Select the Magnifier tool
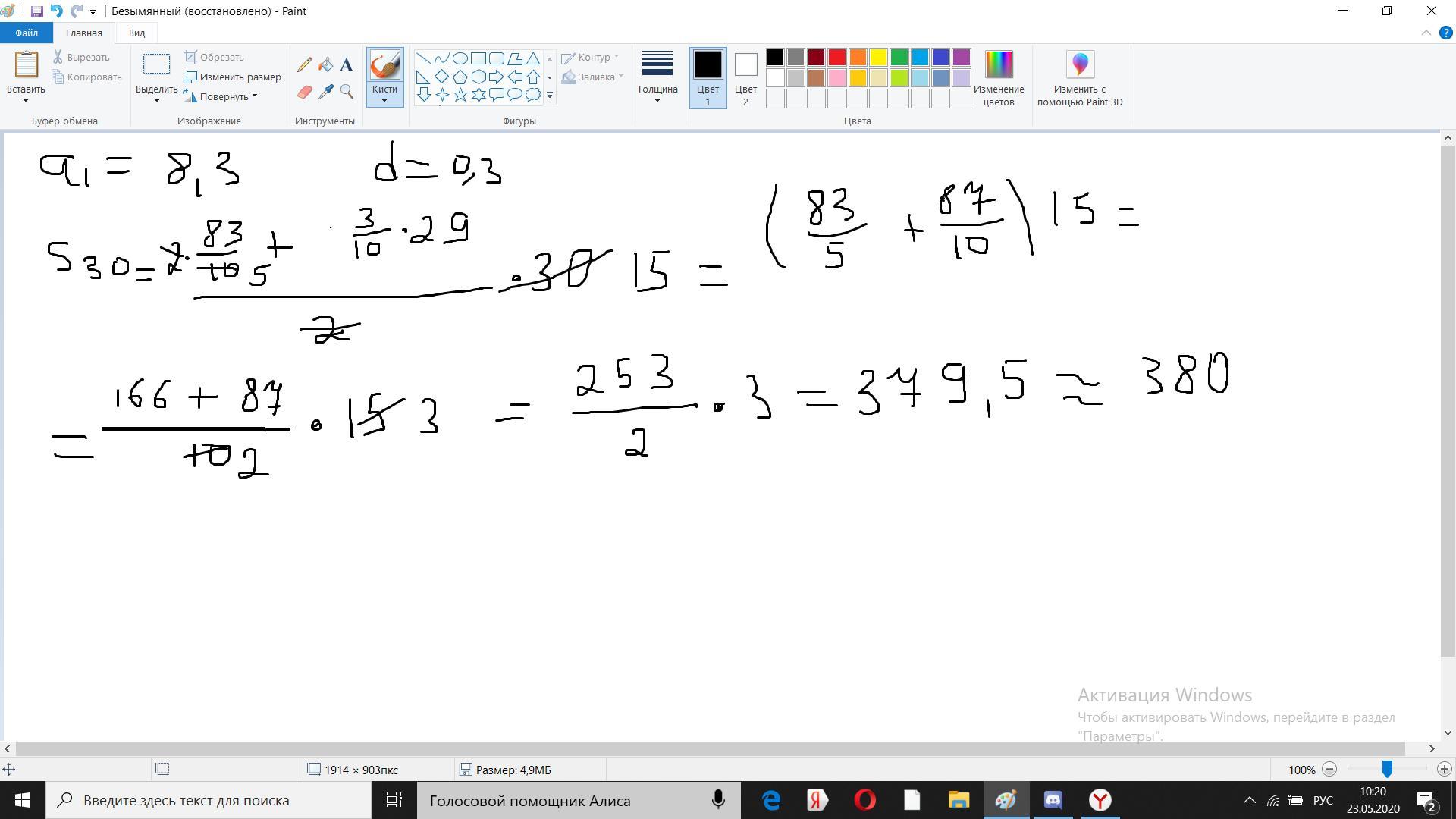This screenshot has height=819, width=1456. click(x=347, y=92)
